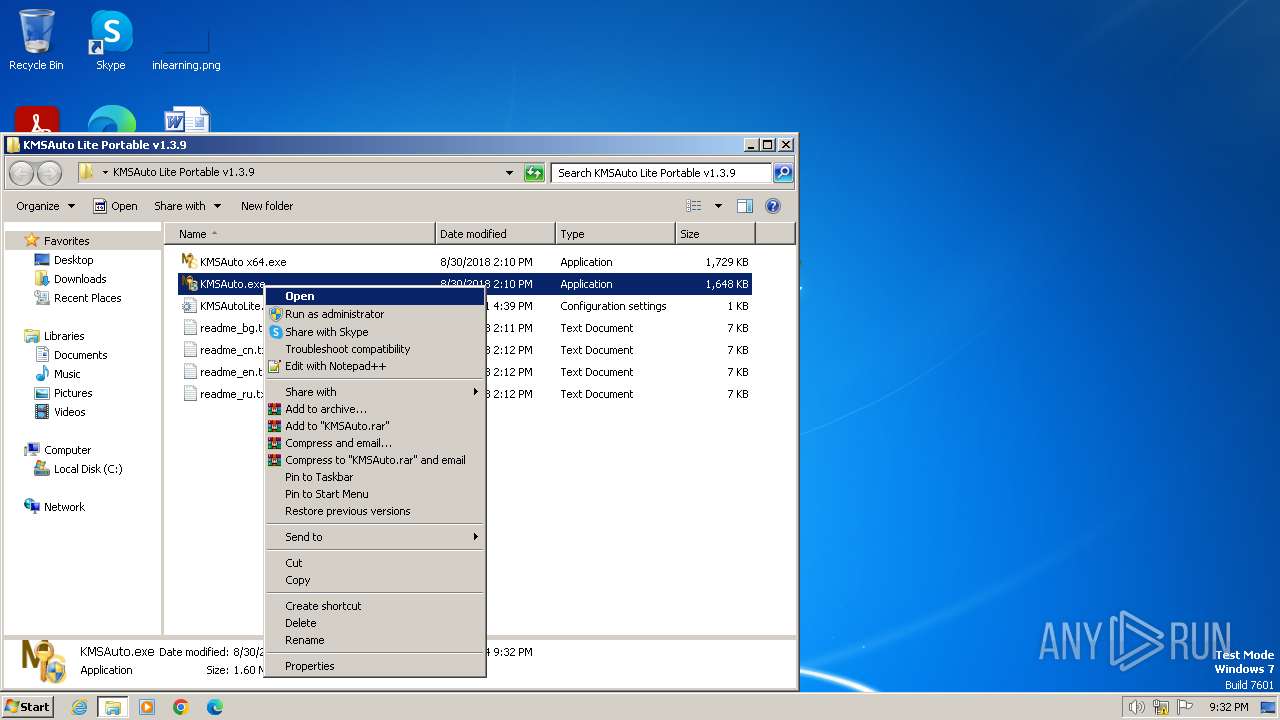Change view with the views icon

click(x=694, y=206)
